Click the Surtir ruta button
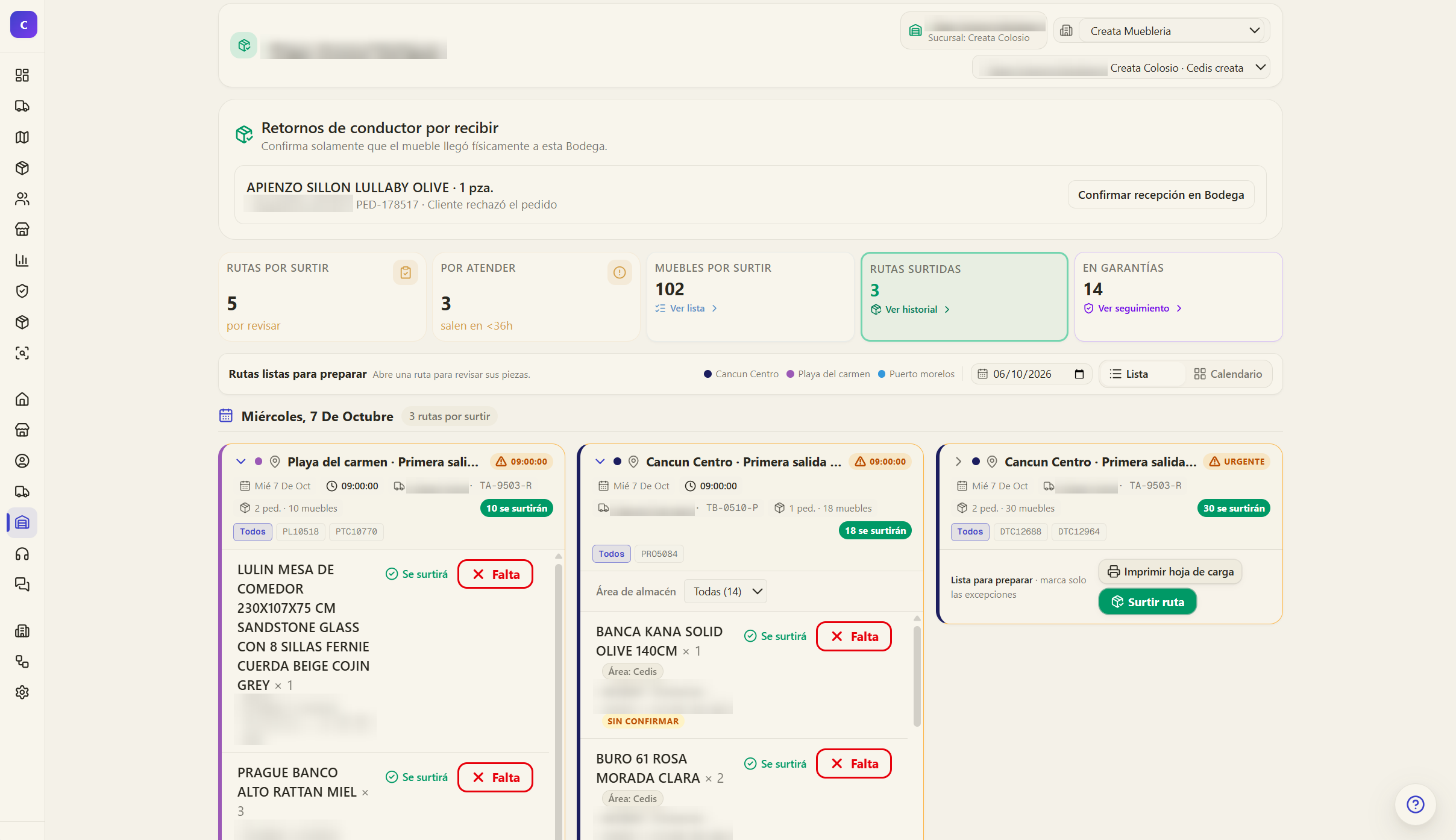Viewport: 1456px width, 840px height. (1147, 602)
